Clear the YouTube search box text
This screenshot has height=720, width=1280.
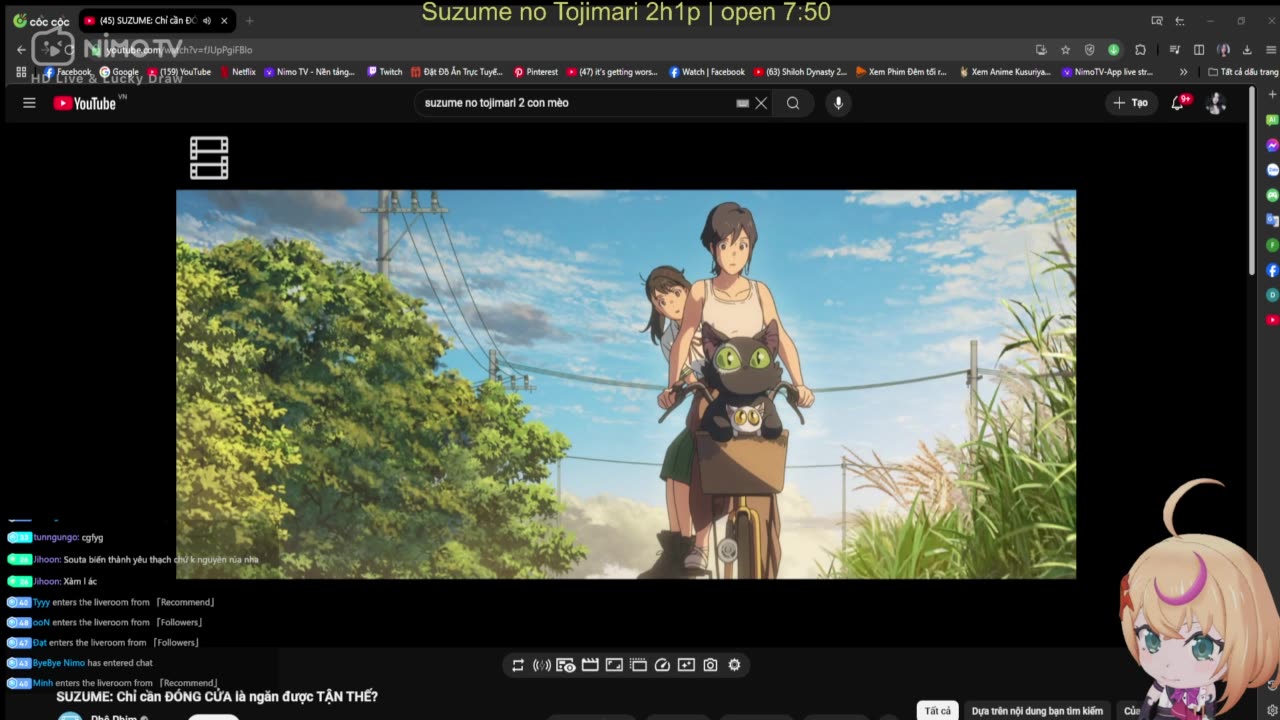pyautogui.click(x=761, y=103)
